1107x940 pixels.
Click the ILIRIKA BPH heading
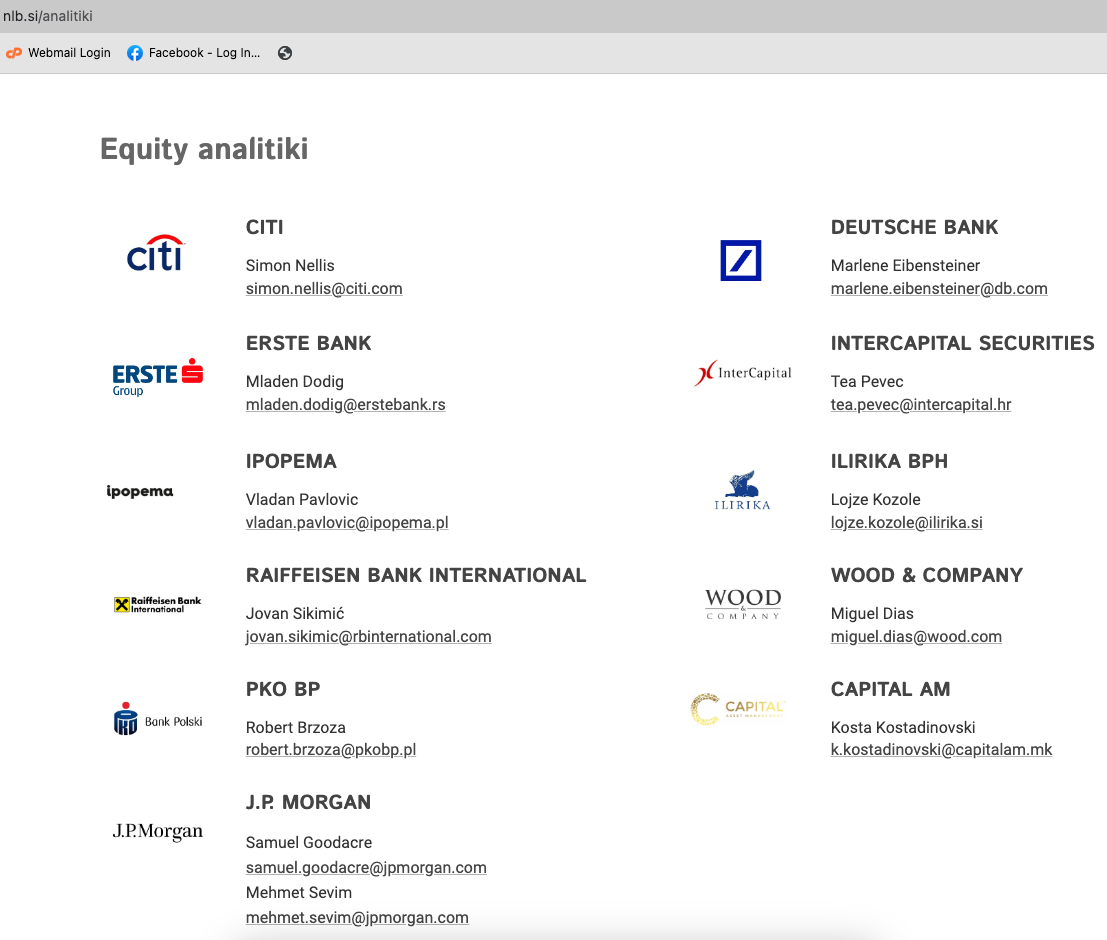pos(890,461)
